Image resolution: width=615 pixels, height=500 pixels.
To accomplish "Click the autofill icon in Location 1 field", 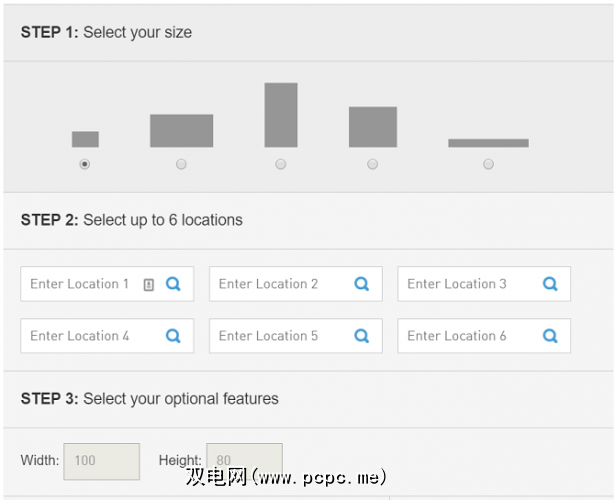I will [x=149, y=284].
